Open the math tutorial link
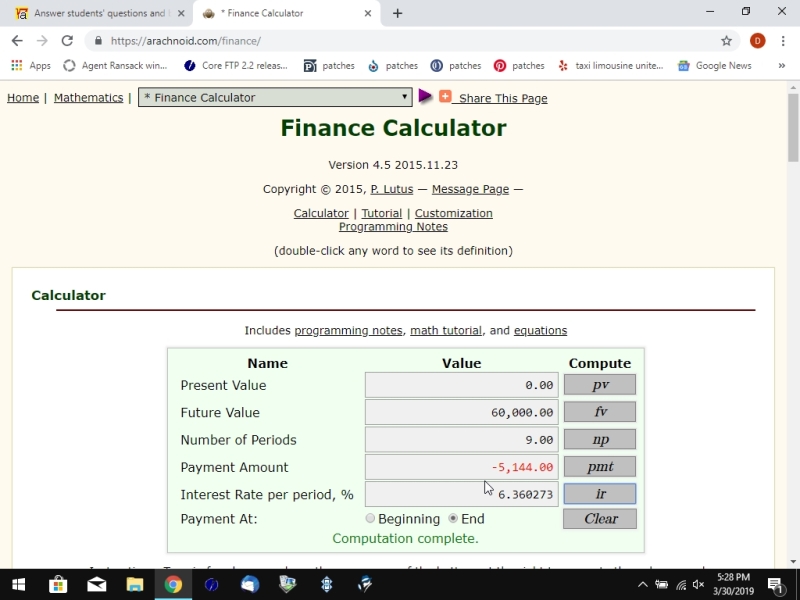800x600 pixels. point(446,330)
